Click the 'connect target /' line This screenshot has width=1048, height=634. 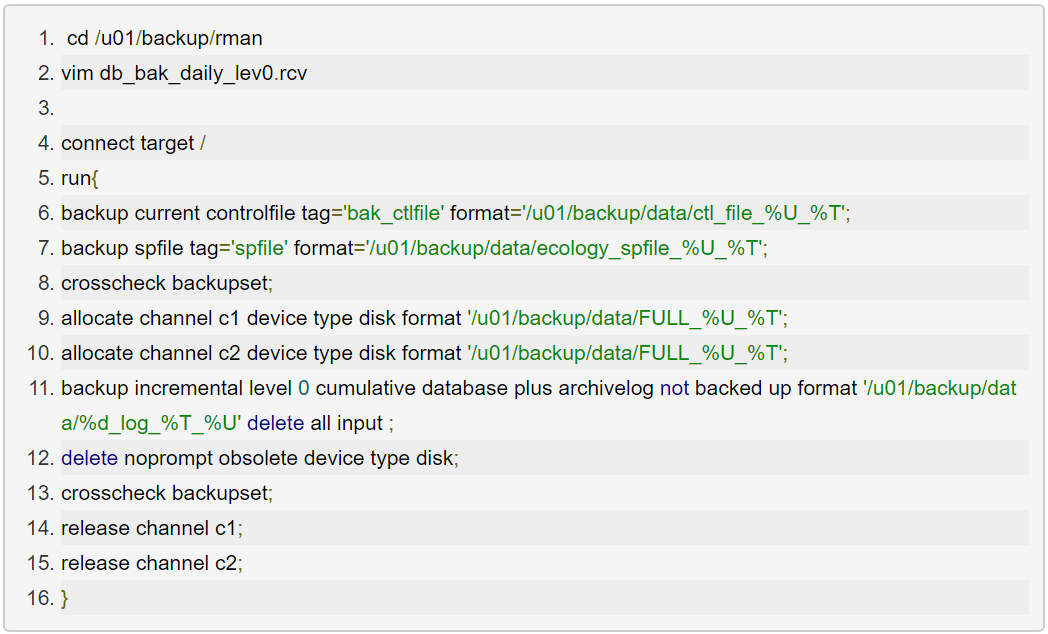coord(133,143)
